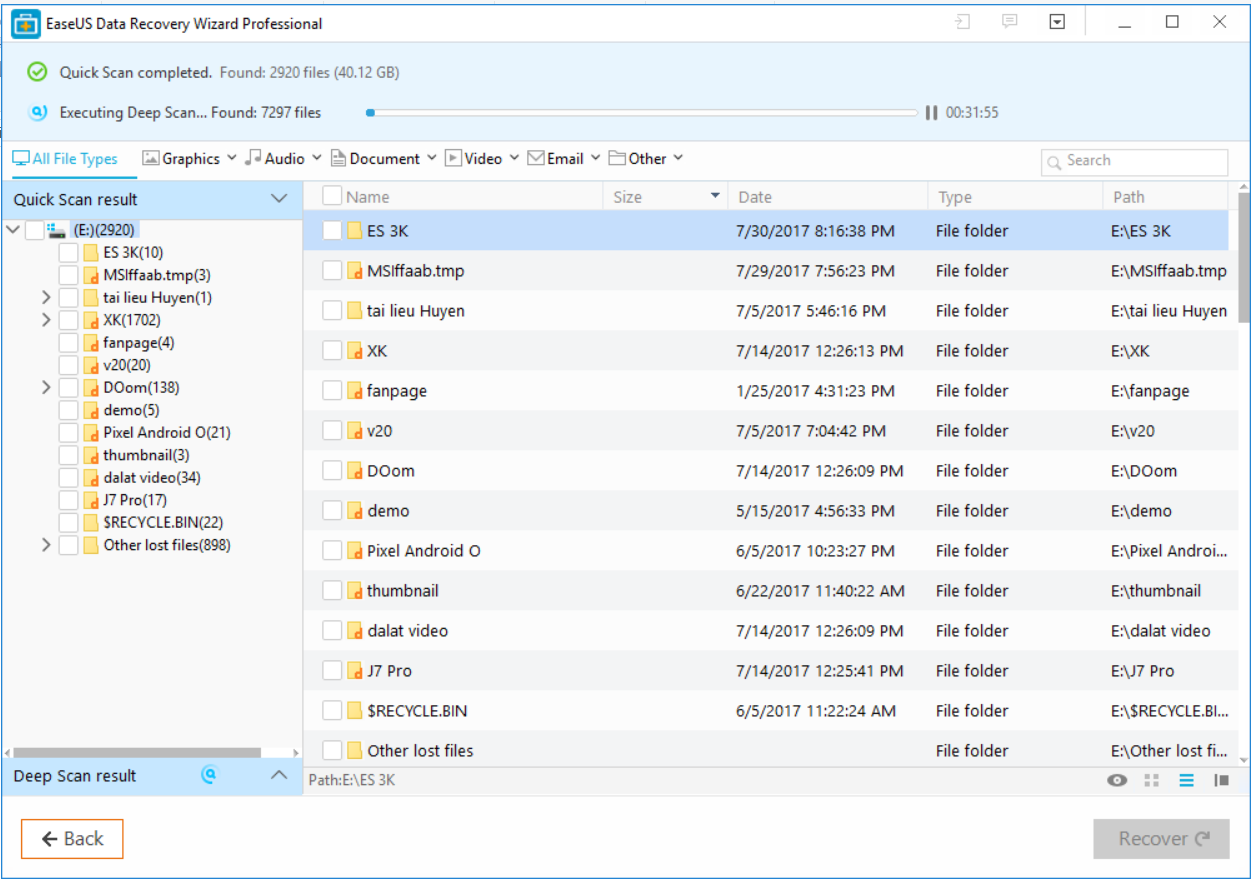Switch to preview pane view
This screenshot has height=879, width=1251.
(x=1221, y=780)
